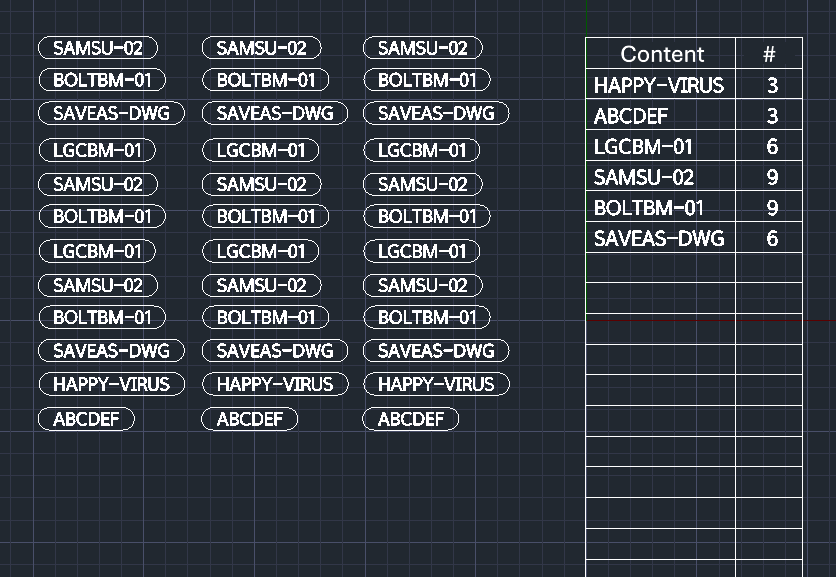Click the ABCDEF label in the middle column
This screenshot has height=577, width=836.
pyautogui.click(x=249, y=419)
